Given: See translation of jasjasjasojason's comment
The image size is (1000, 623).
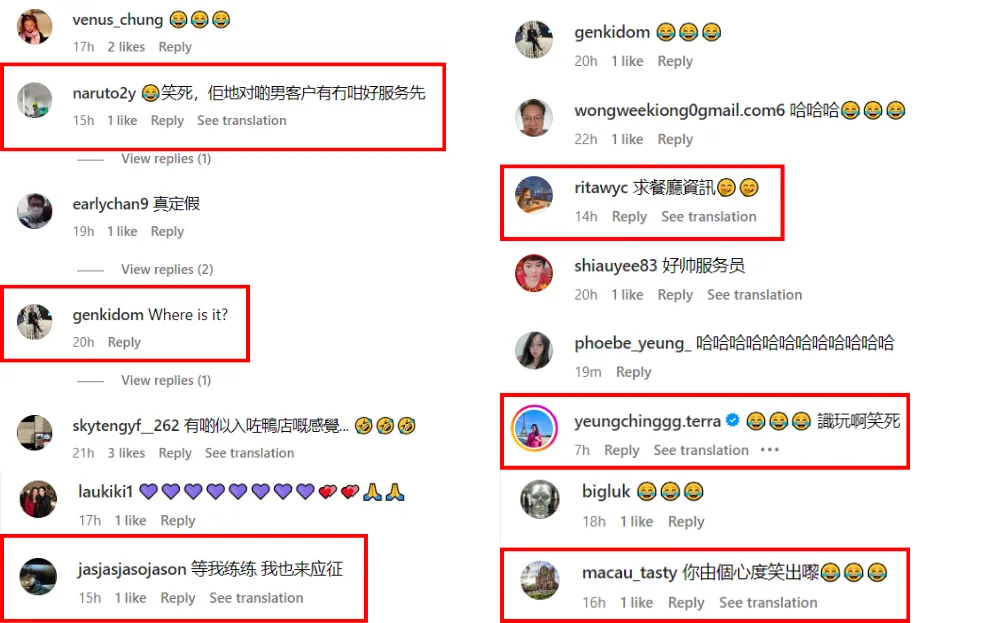Looking at the screenshot, I should click(256, 598).
